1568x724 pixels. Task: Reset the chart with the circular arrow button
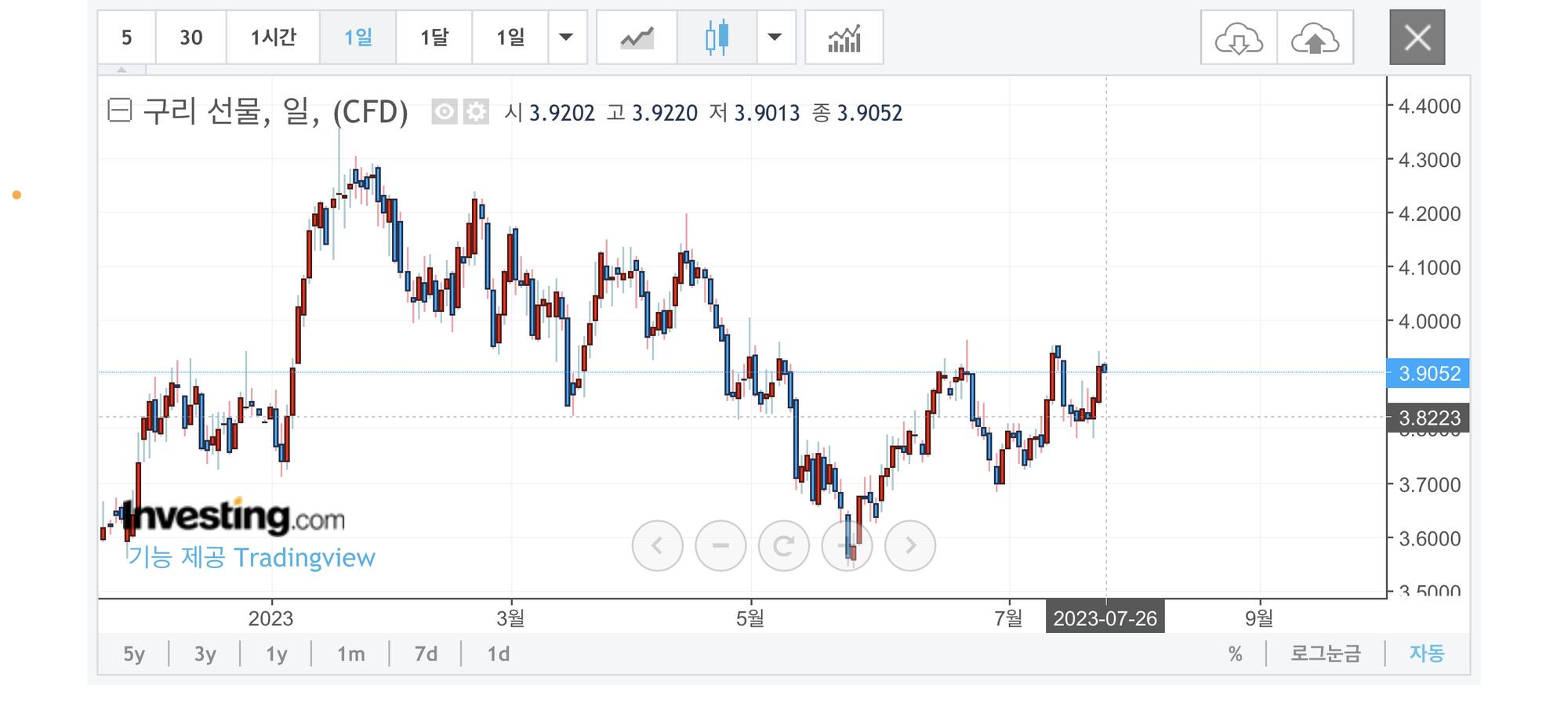(x=783, y=545)
